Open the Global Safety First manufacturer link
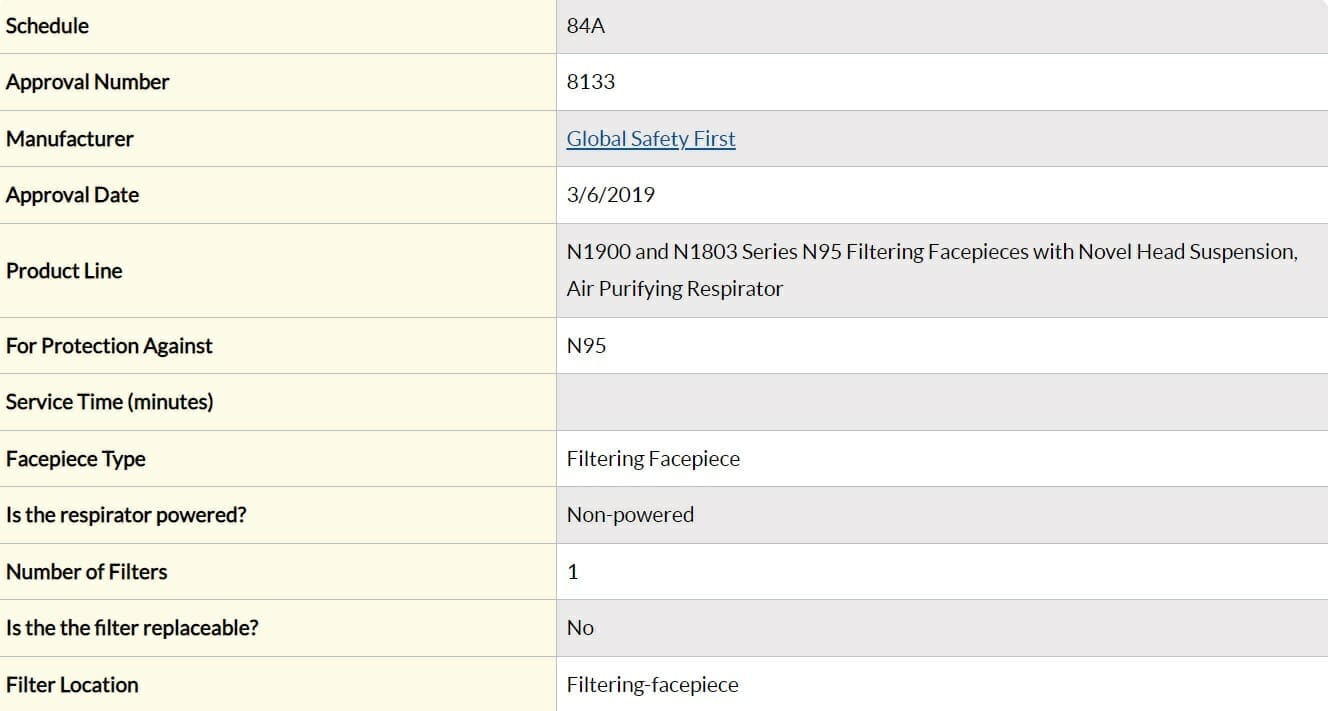The width and height of the screenshot is (1328, 711). point(651,139)
